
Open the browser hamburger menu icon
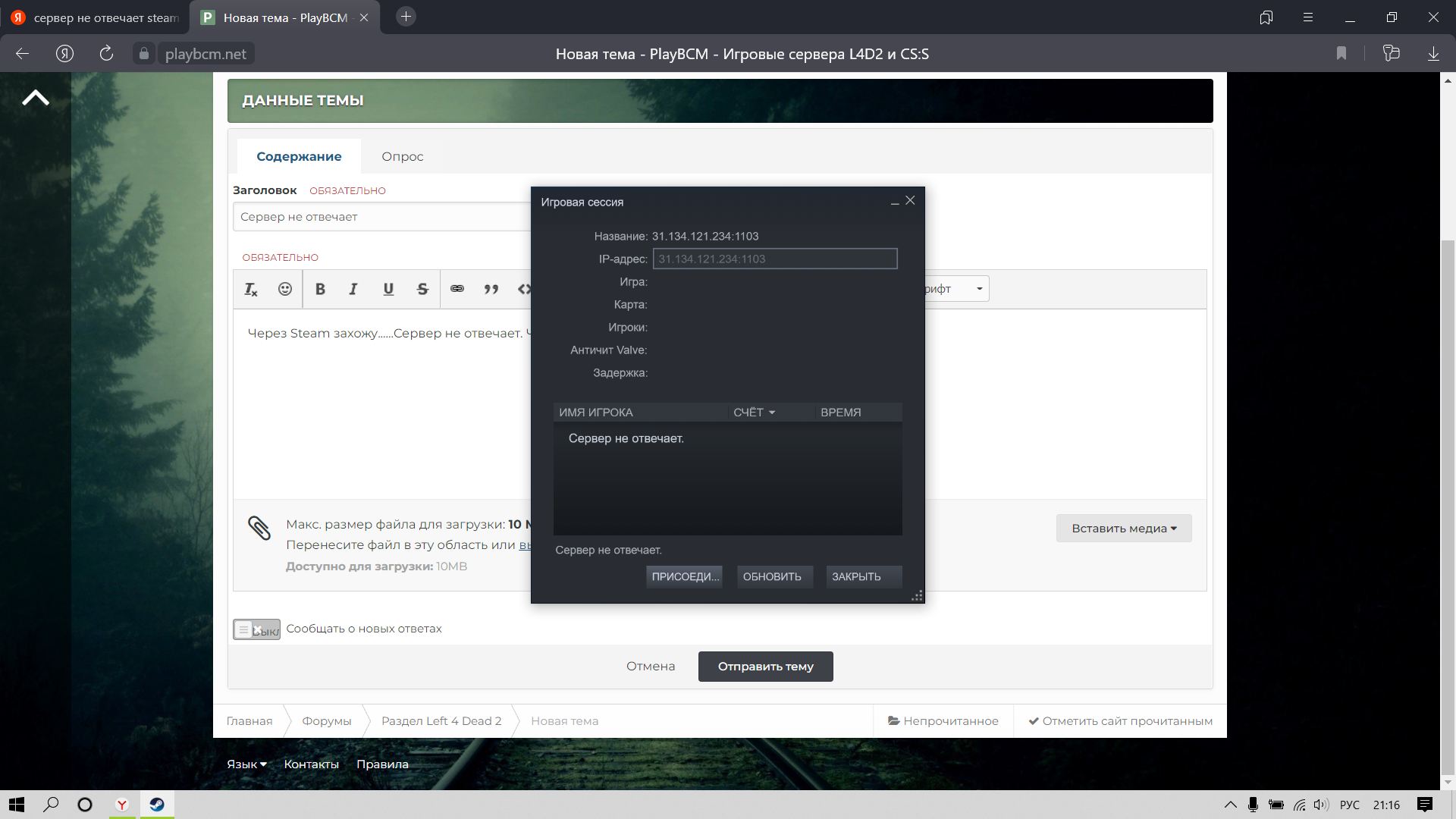point(1308,17)
